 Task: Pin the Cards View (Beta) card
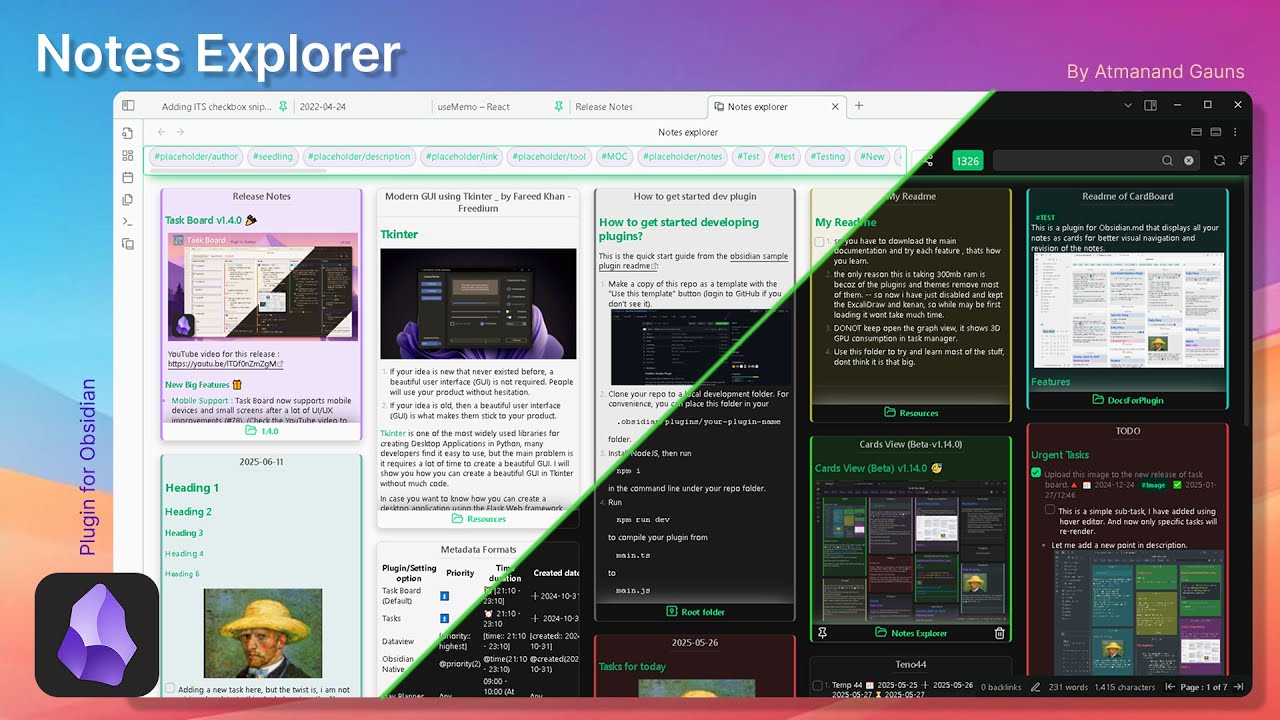[823, 633]
